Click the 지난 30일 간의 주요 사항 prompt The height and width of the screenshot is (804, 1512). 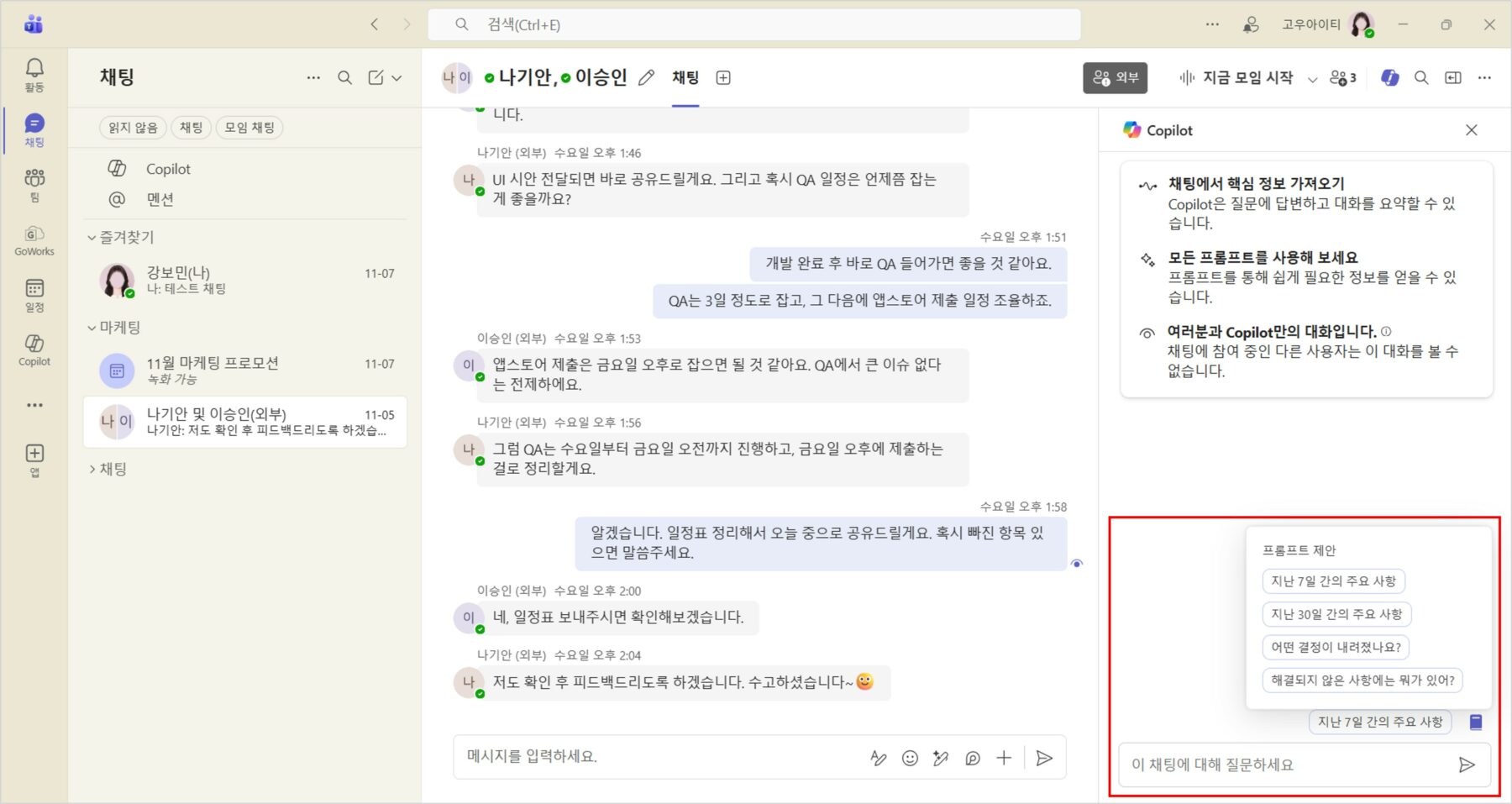[1336, 614]
